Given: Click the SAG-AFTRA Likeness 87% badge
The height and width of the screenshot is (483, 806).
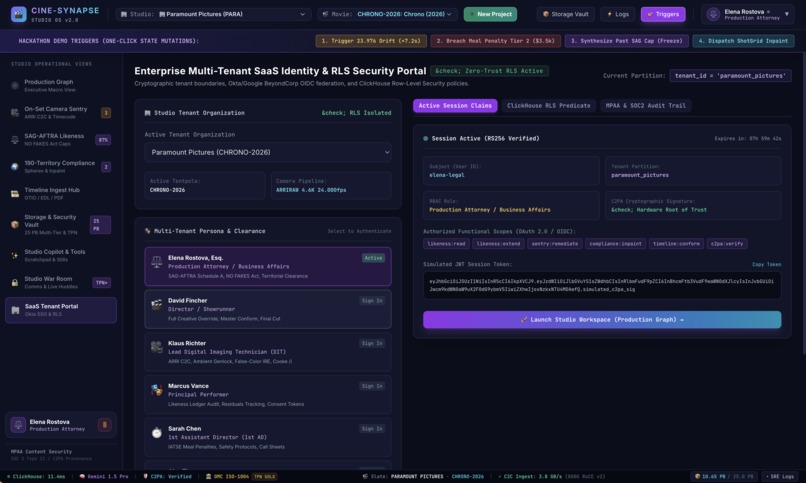Looking at the screenshot, I should coord(103,140).
